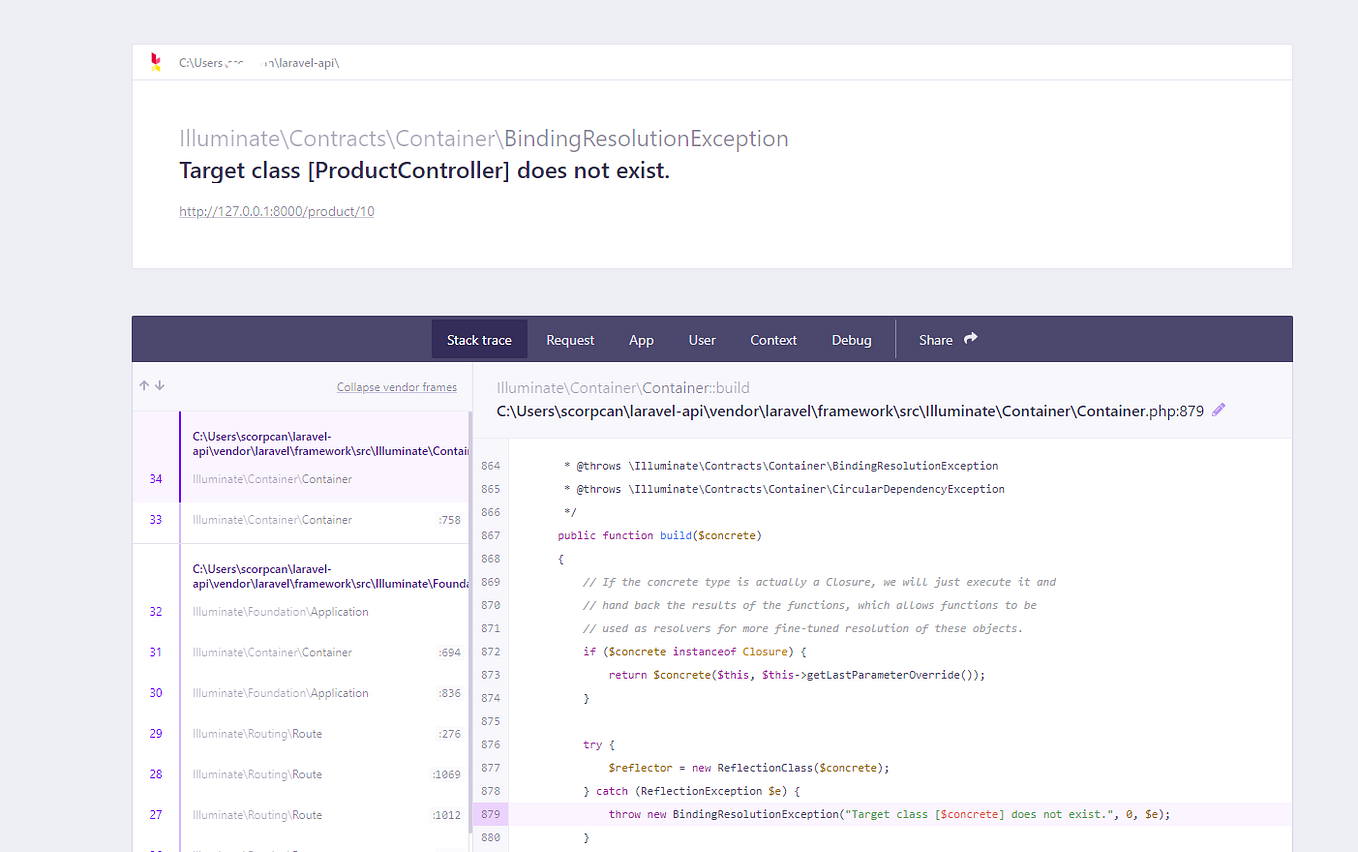
Task: Open the Context tab
Action: (x=772, y=339)
